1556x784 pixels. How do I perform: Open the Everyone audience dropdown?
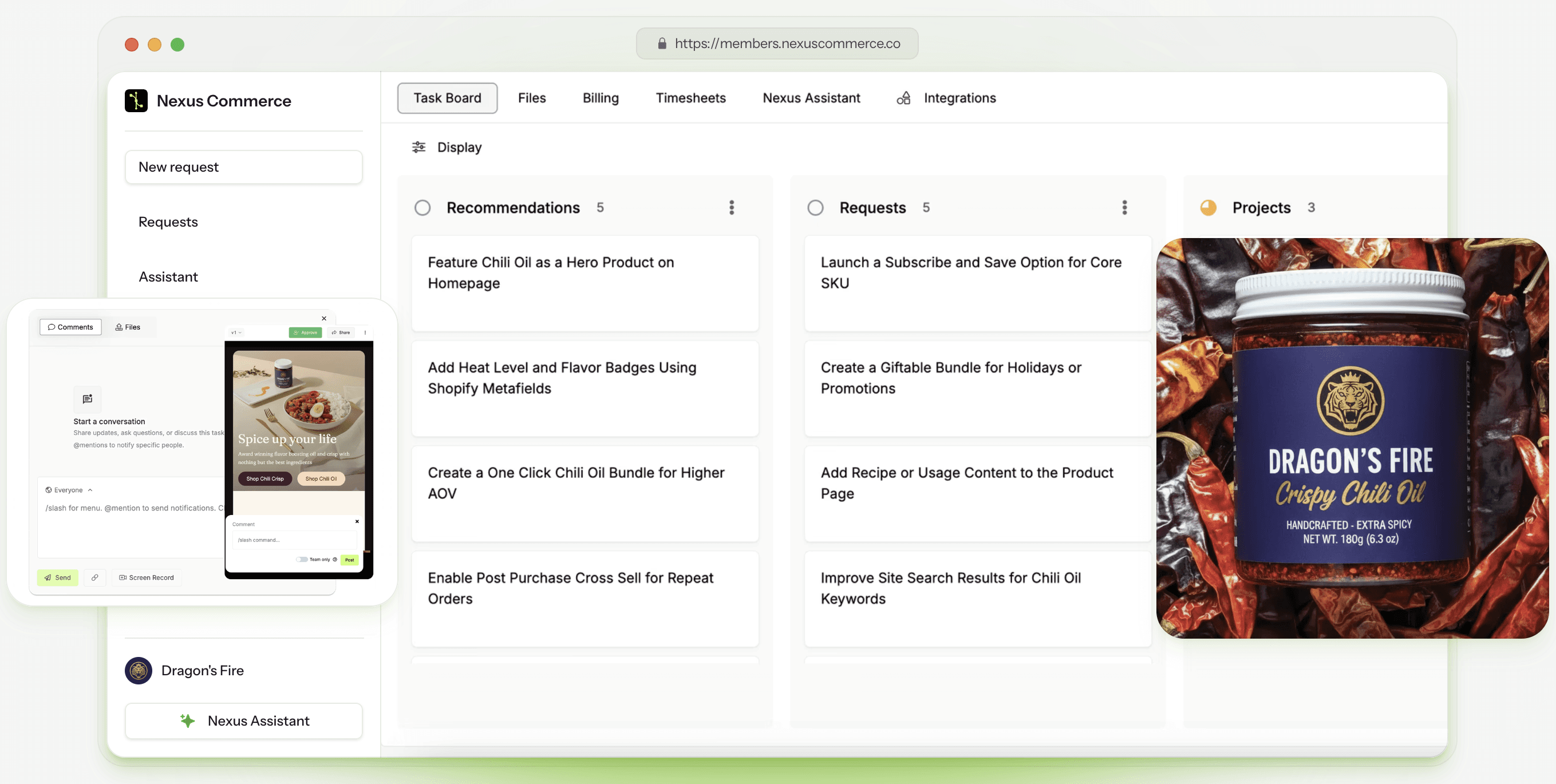68,490
